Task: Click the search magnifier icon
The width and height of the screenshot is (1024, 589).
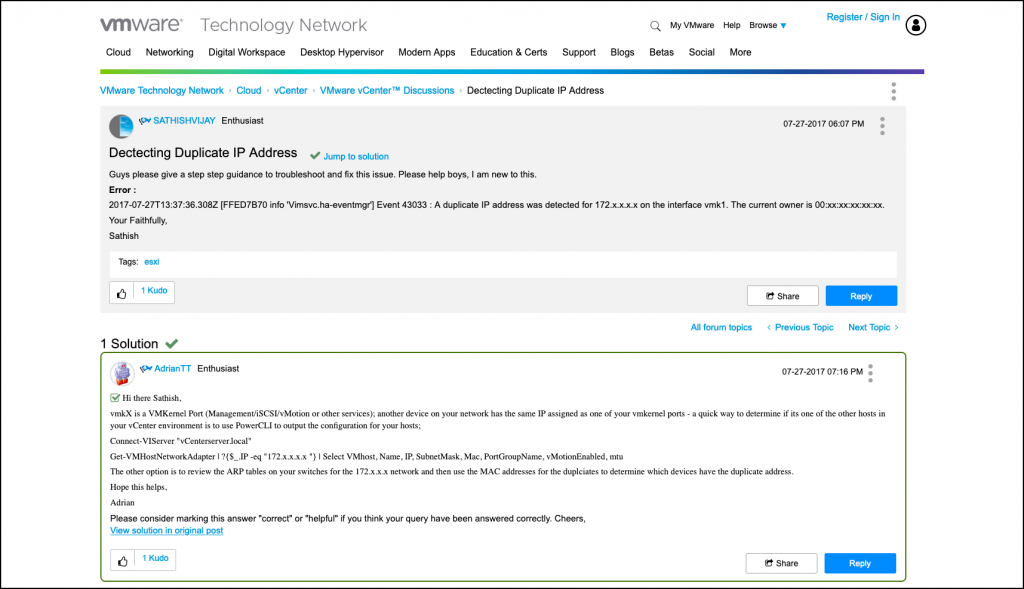Action: (655, 26)
